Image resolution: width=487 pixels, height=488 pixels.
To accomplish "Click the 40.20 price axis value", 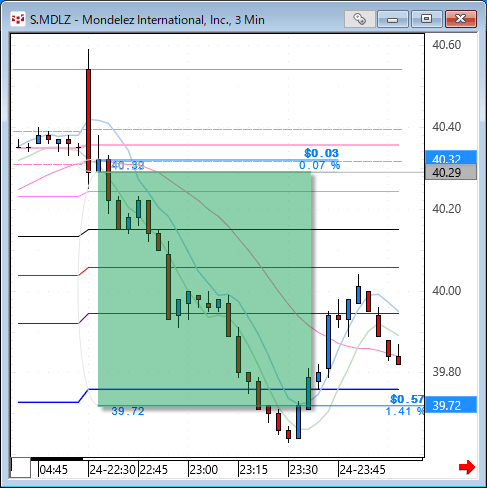I will point(446,209).
